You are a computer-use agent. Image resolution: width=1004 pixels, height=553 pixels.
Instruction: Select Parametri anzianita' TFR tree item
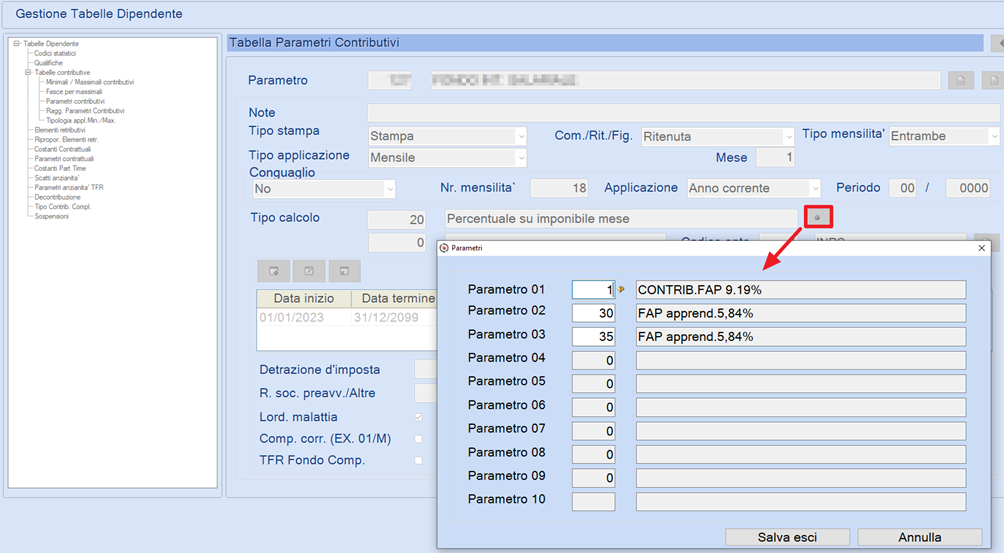click(x=69, y=188)
